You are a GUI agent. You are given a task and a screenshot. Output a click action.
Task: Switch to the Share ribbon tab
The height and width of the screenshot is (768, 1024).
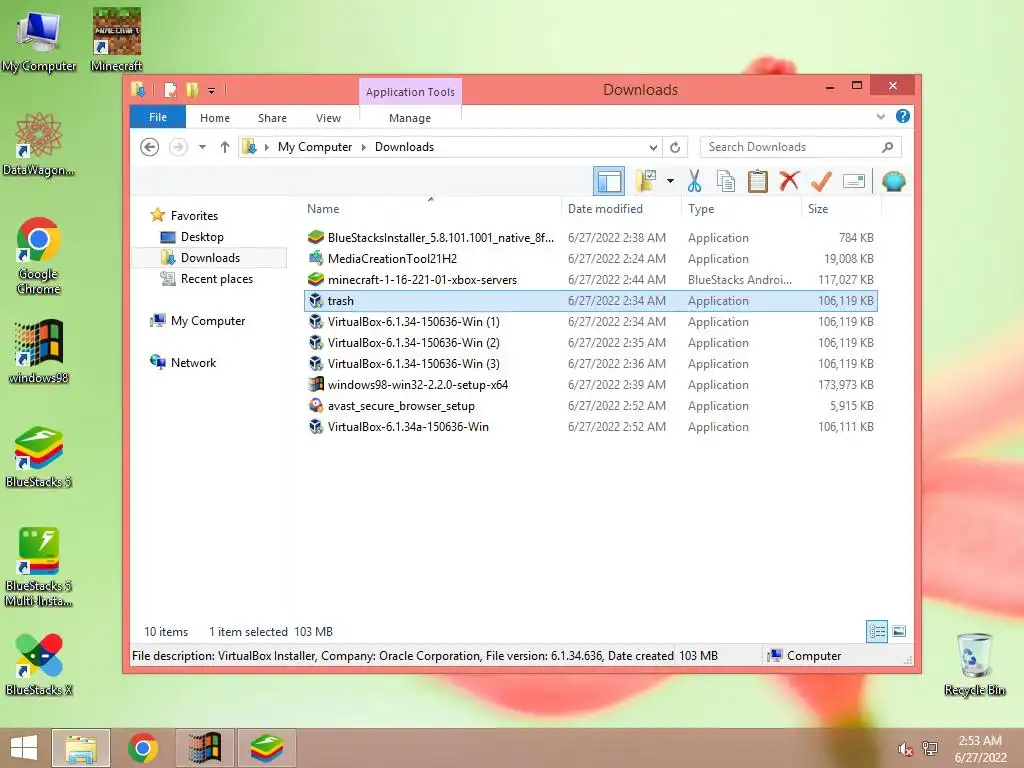click(x=272, y=118)
